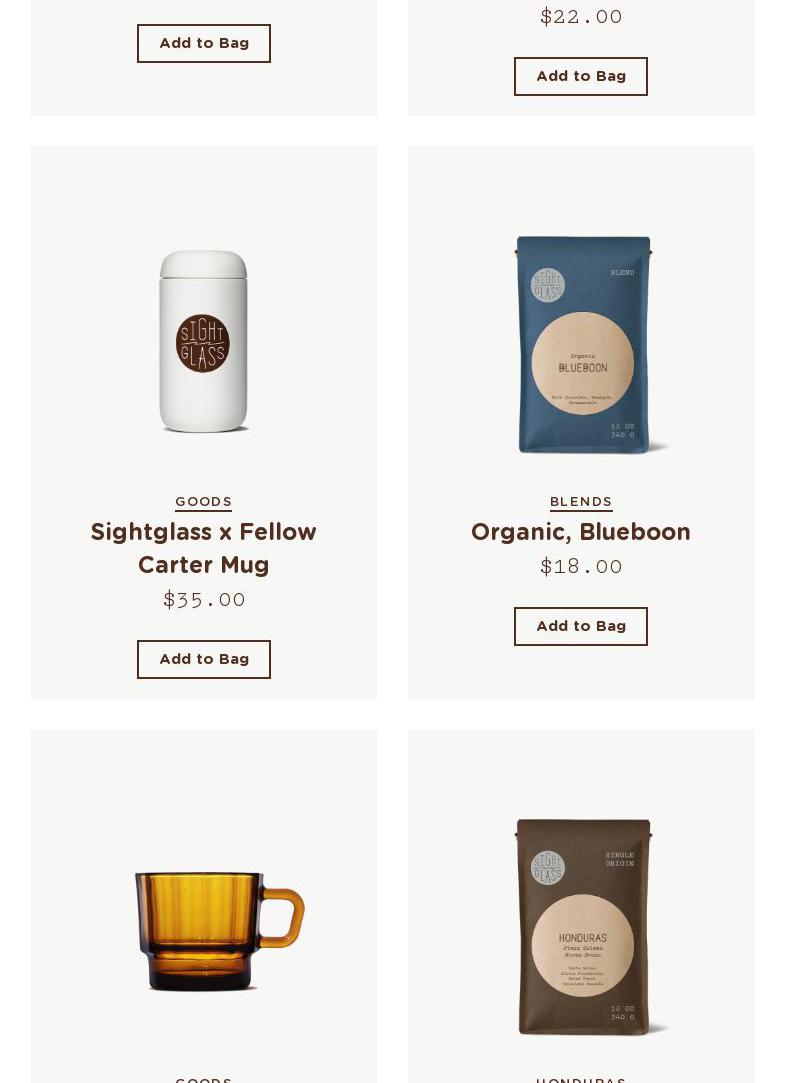Screen dimensions: 785x1083
Task: Click the Sightglass logo badge on brown bag
Action: click(548, 868)
